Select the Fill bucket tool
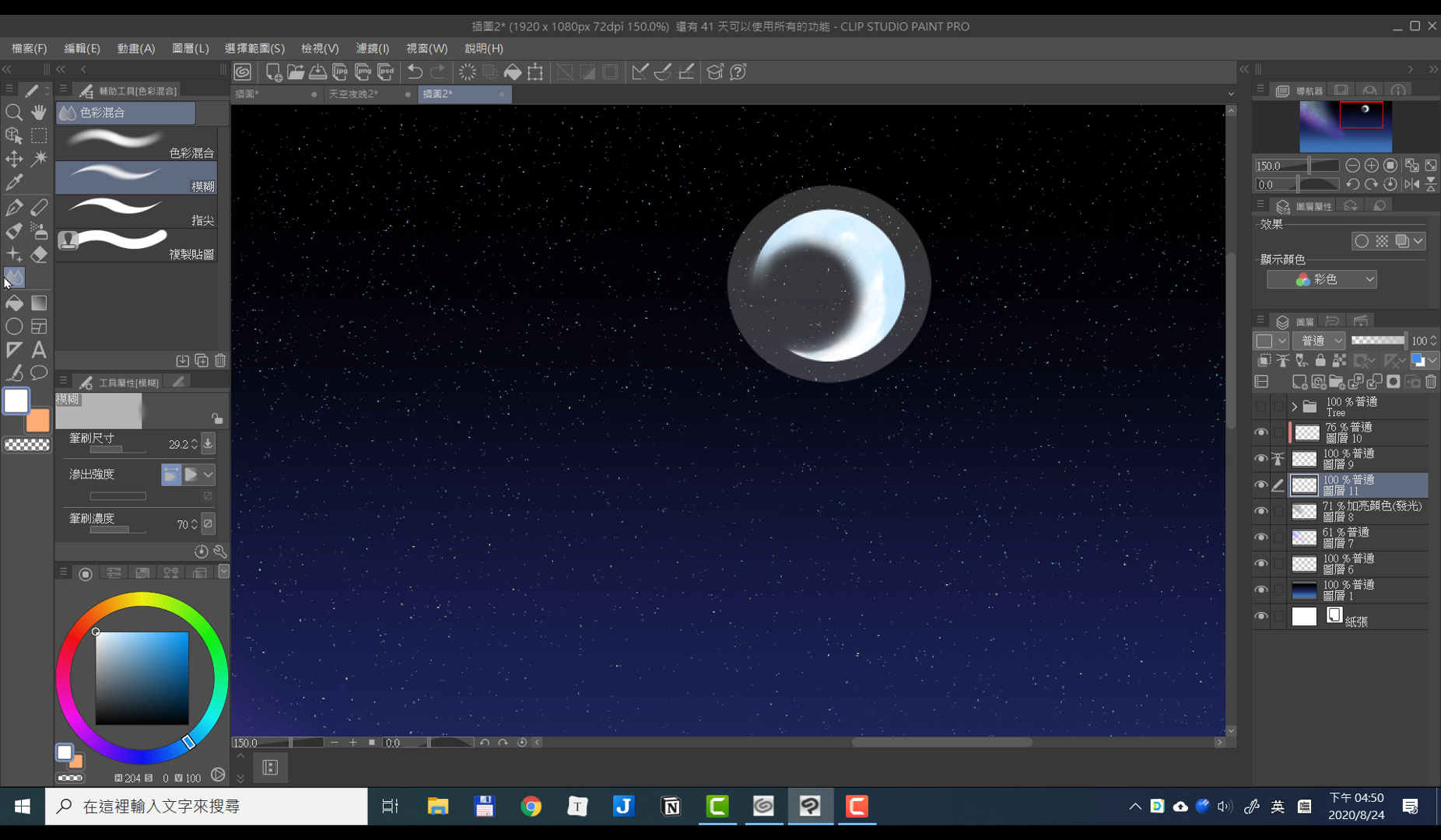This screenshot has width=1441, height=840. click(x=14, y=303)
